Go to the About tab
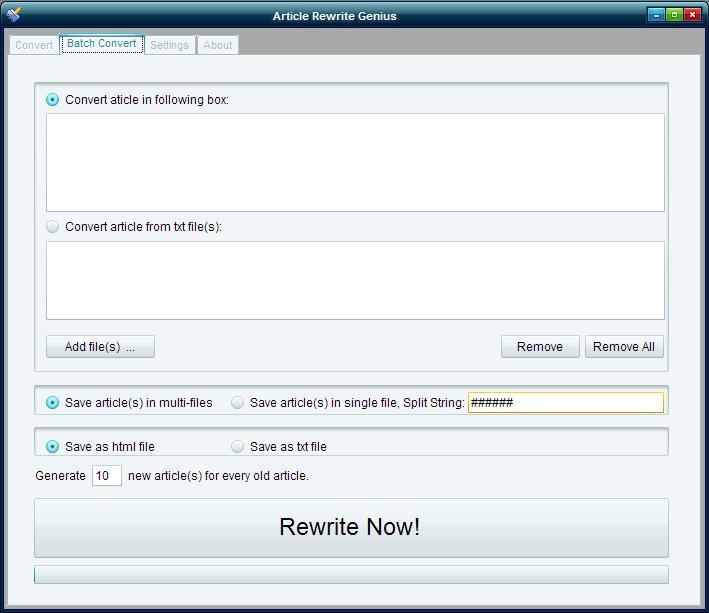 (217, 45)
